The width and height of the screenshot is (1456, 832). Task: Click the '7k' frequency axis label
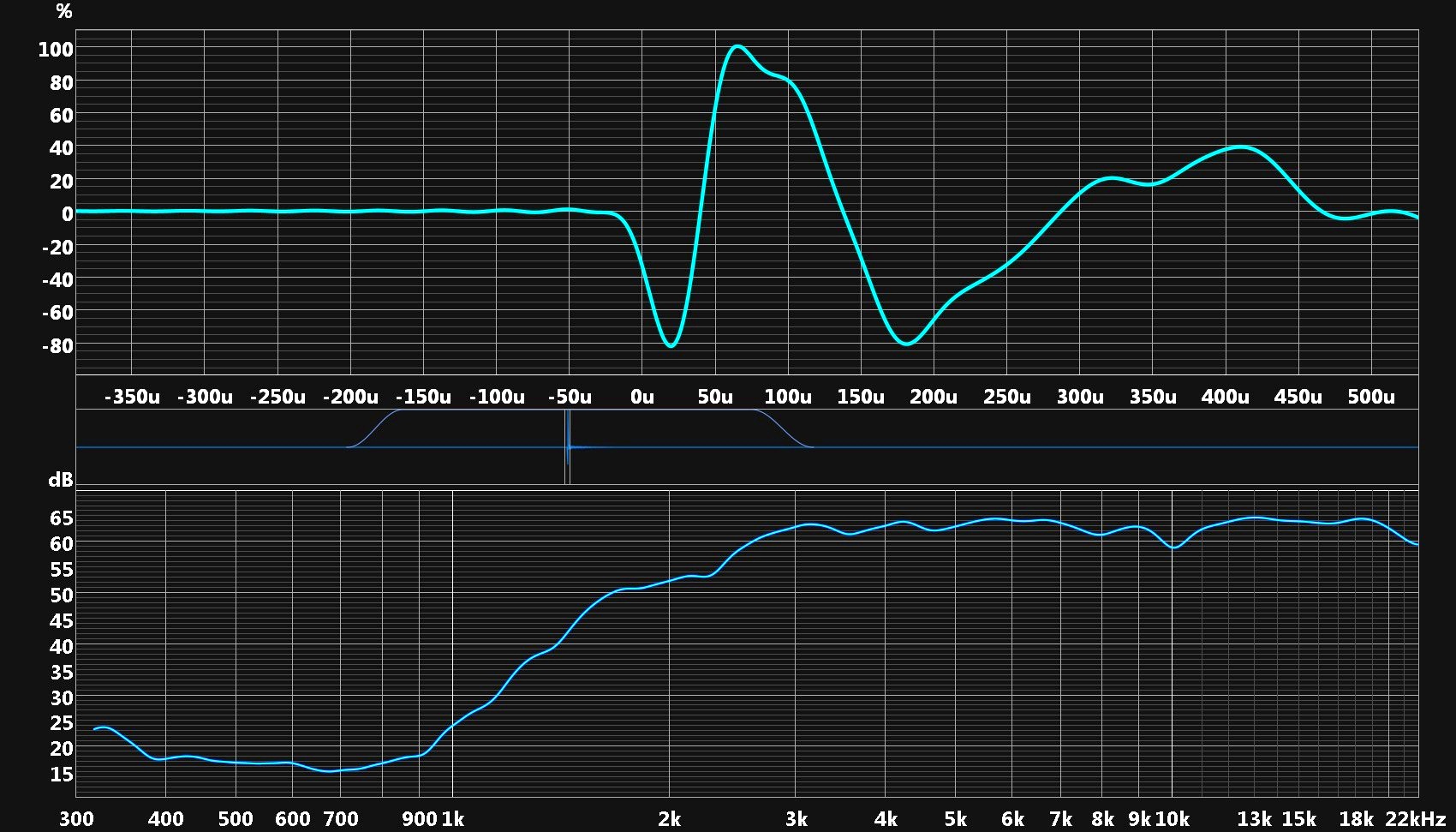coord(1061,819)
